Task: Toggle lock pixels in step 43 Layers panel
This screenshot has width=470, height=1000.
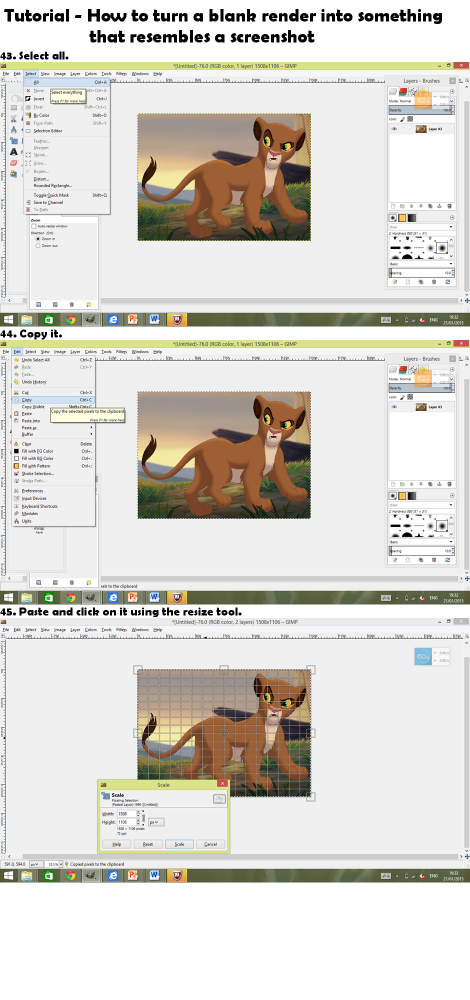Action: [404, 119]
